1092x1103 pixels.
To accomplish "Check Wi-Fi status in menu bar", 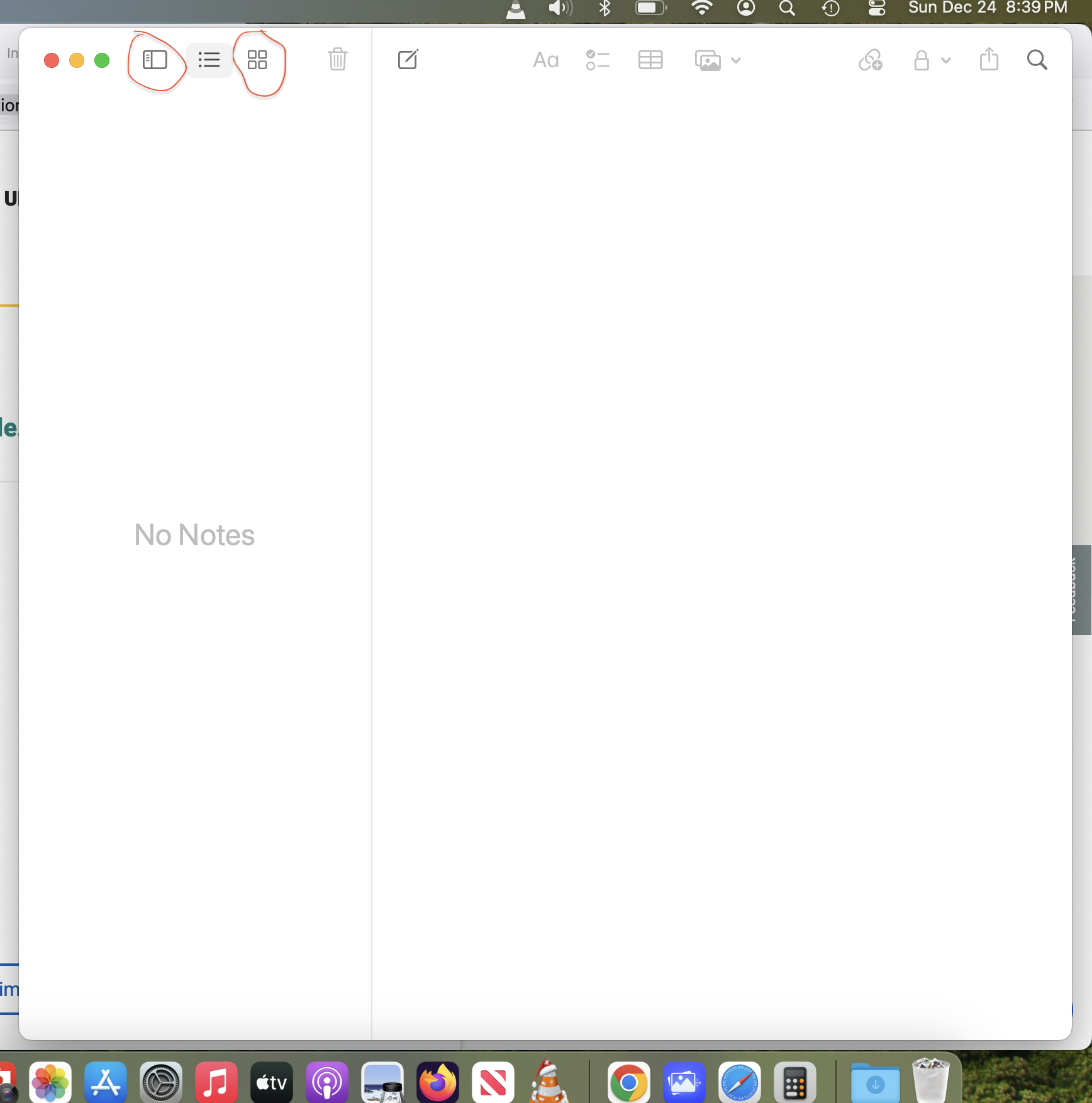I will coord(701,9).
